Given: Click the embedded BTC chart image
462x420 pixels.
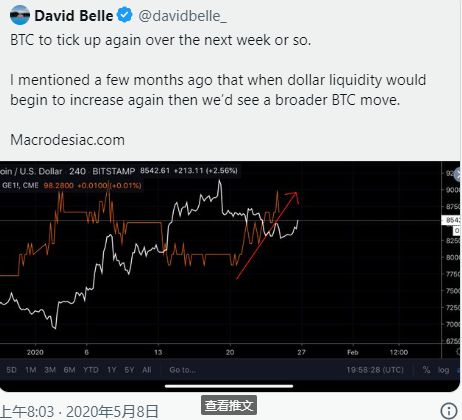Looking at the screenshot, I should (x=230, y=276).
